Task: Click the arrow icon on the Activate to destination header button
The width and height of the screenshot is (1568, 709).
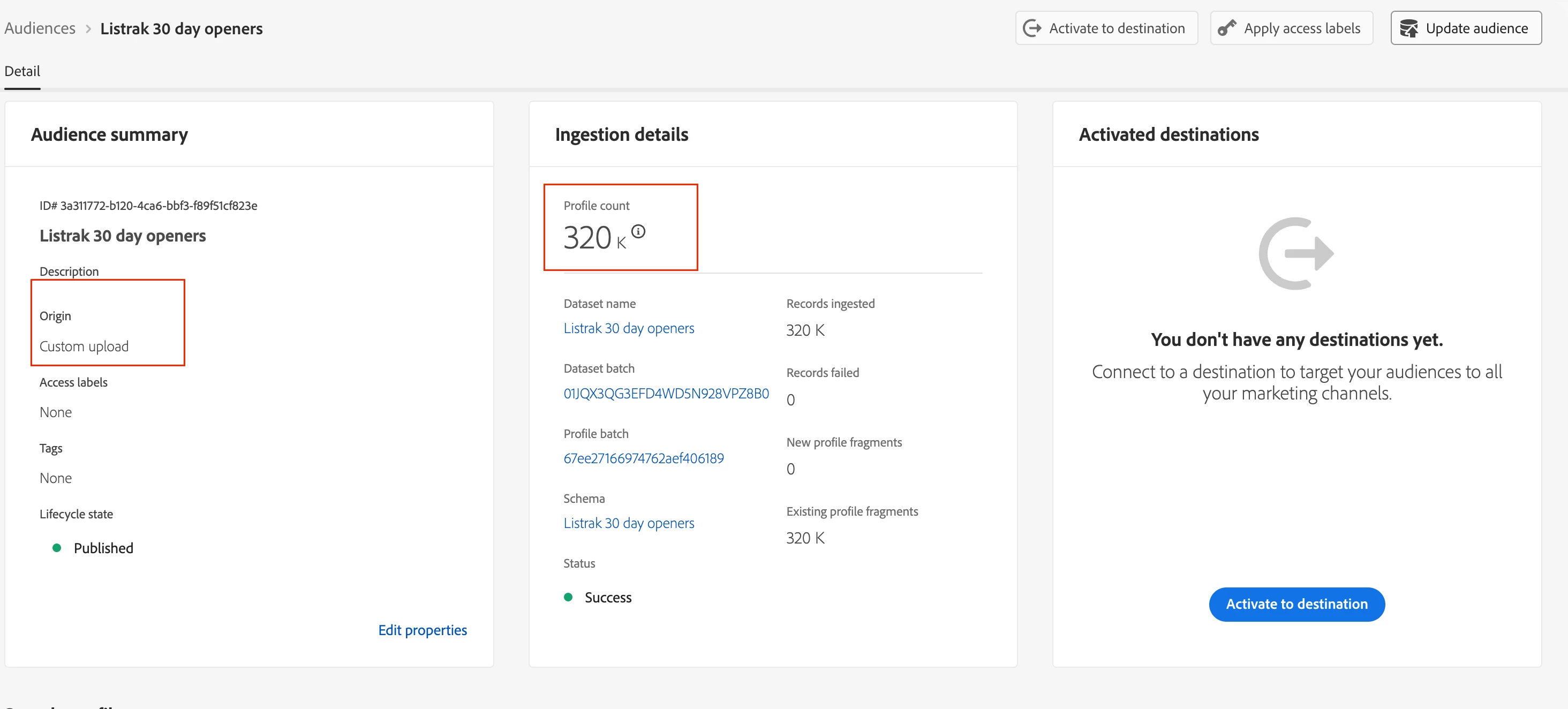Action: pos(1032,28)
